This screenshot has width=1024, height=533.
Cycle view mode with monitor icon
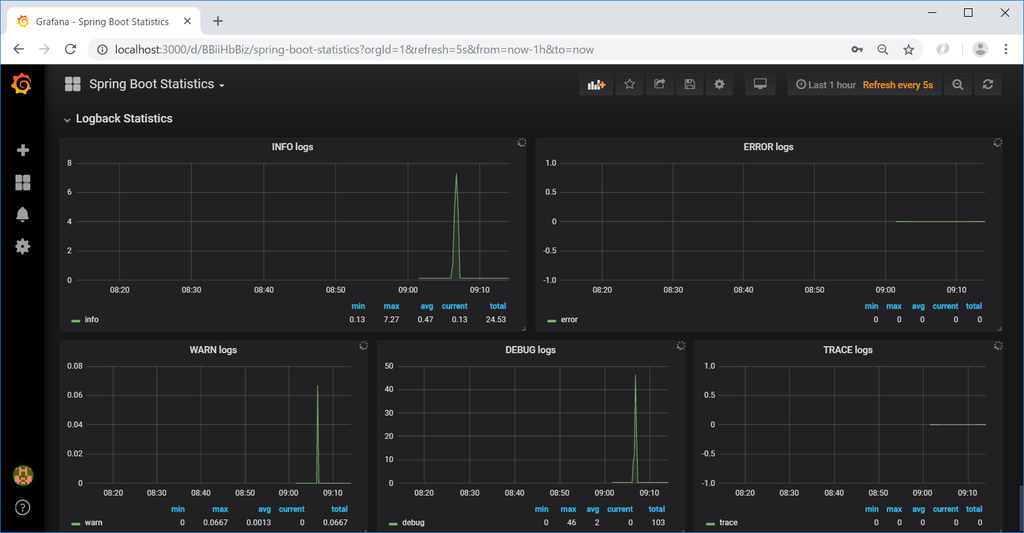tap(760, 84)
